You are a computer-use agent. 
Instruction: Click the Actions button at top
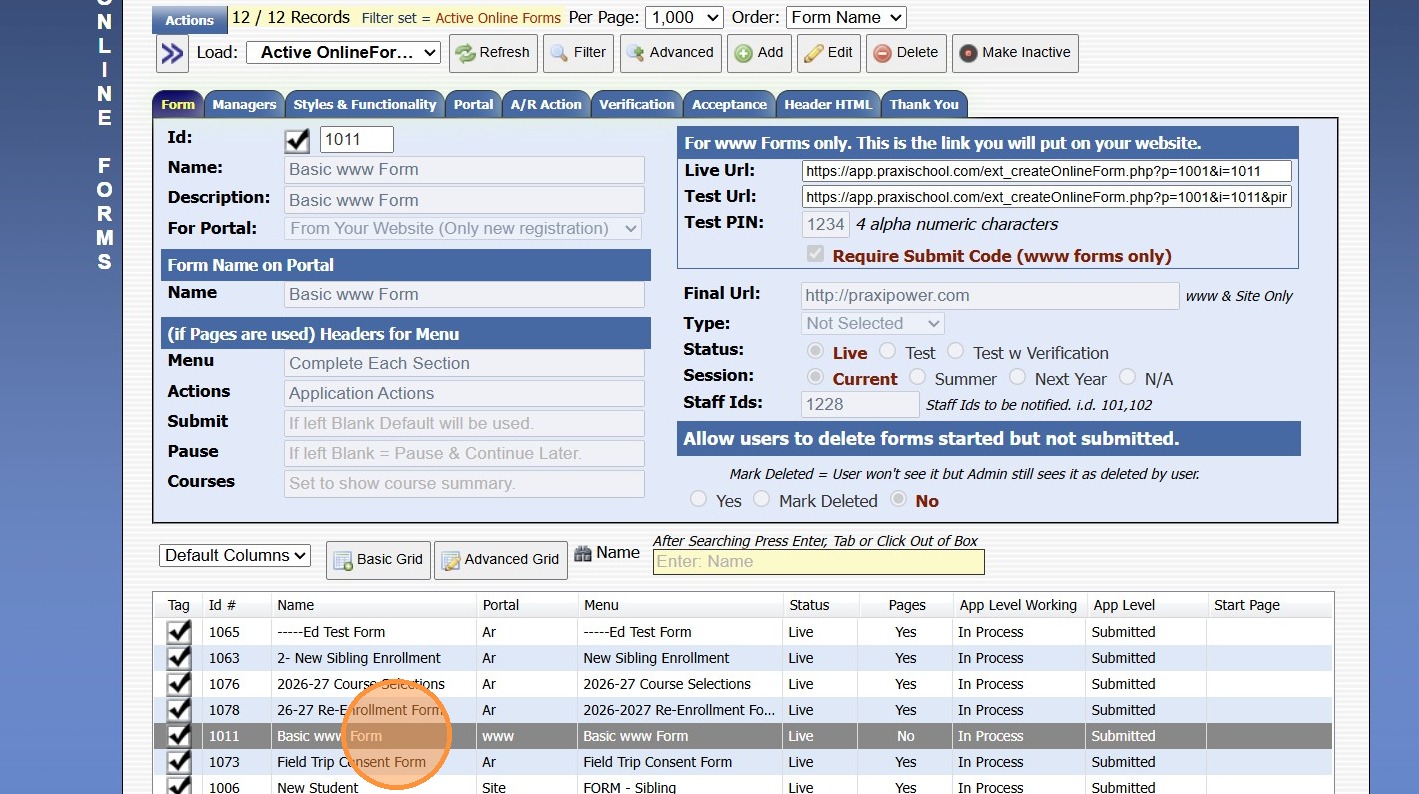[189, 20]
